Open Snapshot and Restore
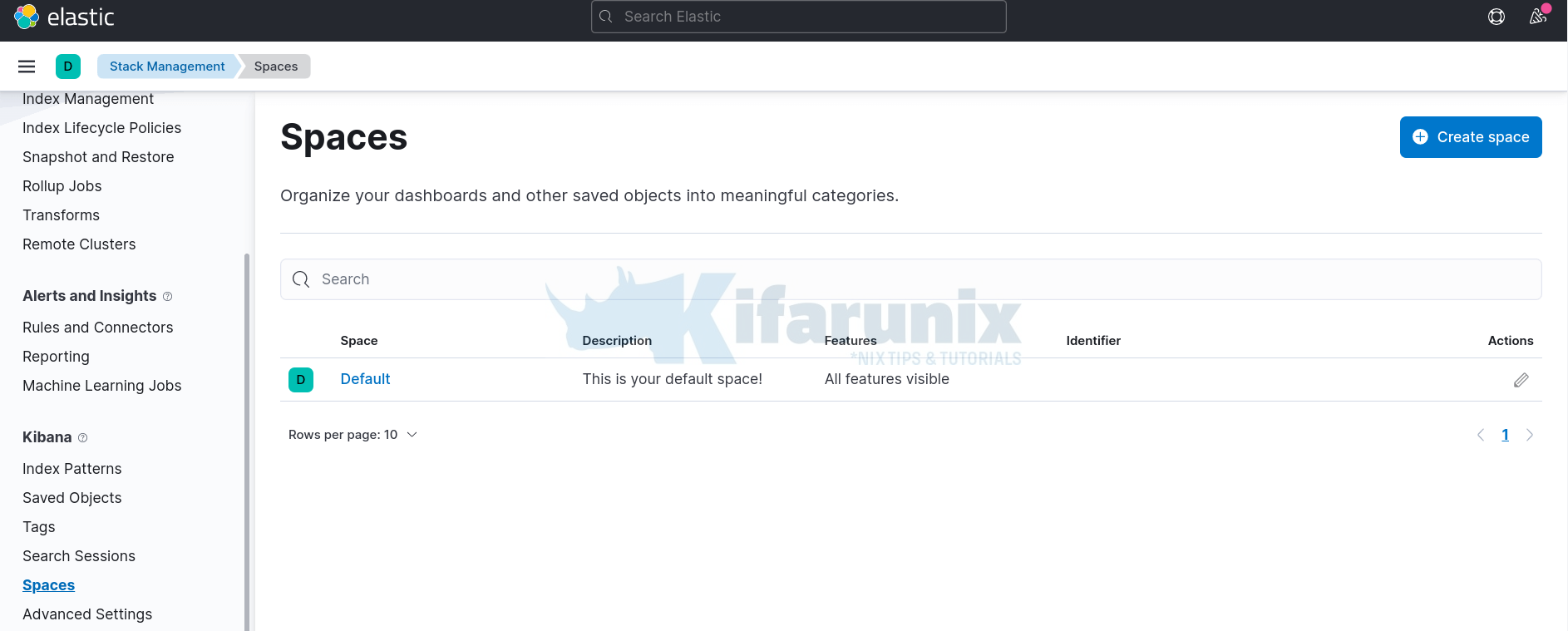This screenshot has height=631, width=1568. point(98,157)
